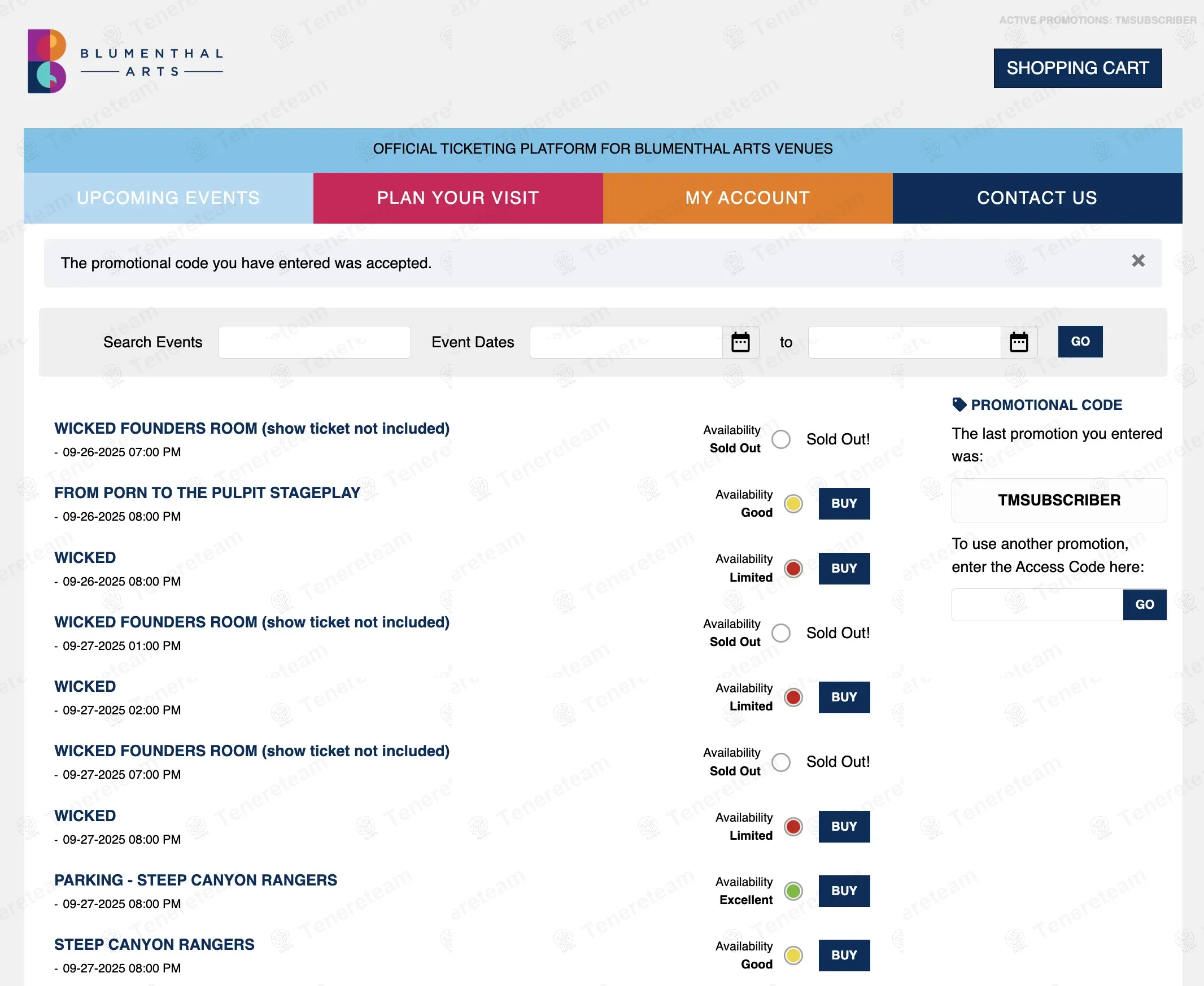Viewport: 1204px width, 986px height.
Task: Buy tickets for Wicked 09-27 02:00 PM
Action: pyautogui.click(x=844, y=697)
